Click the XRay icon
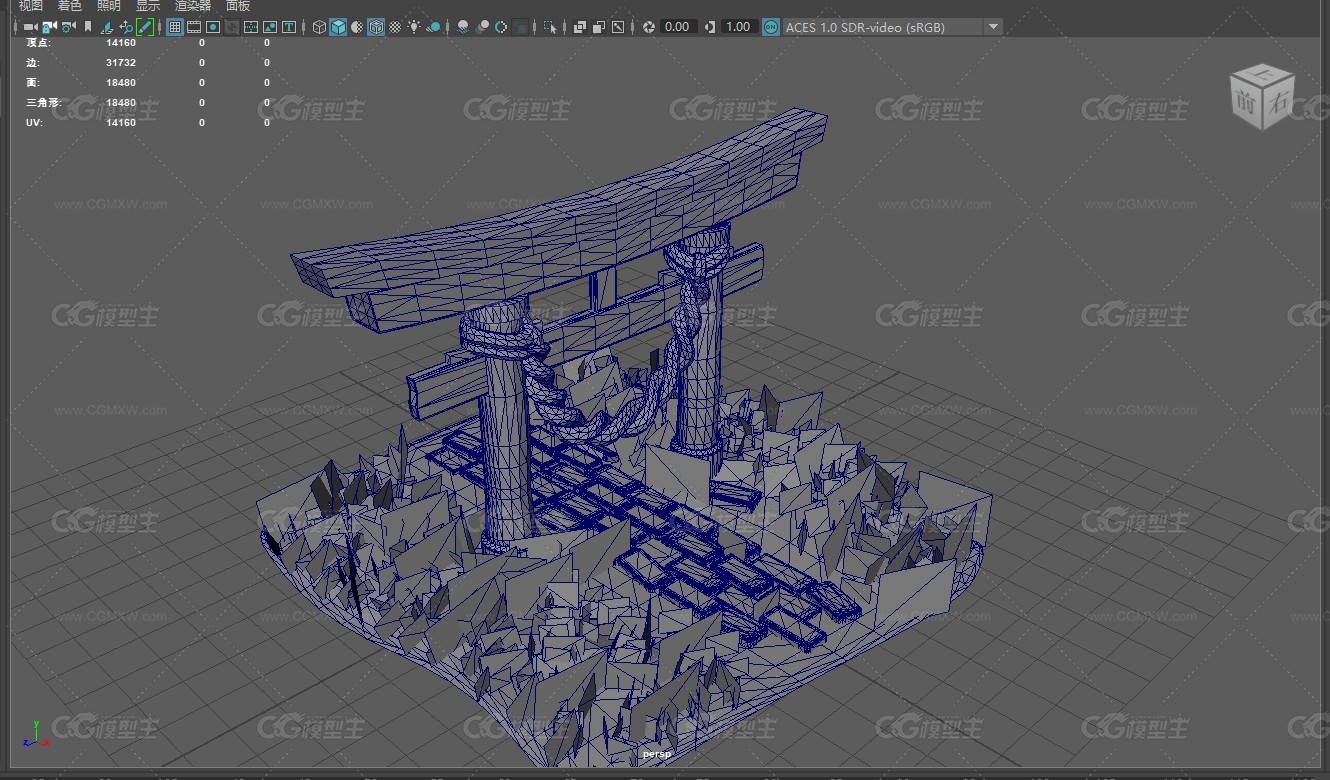Image resolution: width=1330 pixels, height=780 pixels. (579, 27)
